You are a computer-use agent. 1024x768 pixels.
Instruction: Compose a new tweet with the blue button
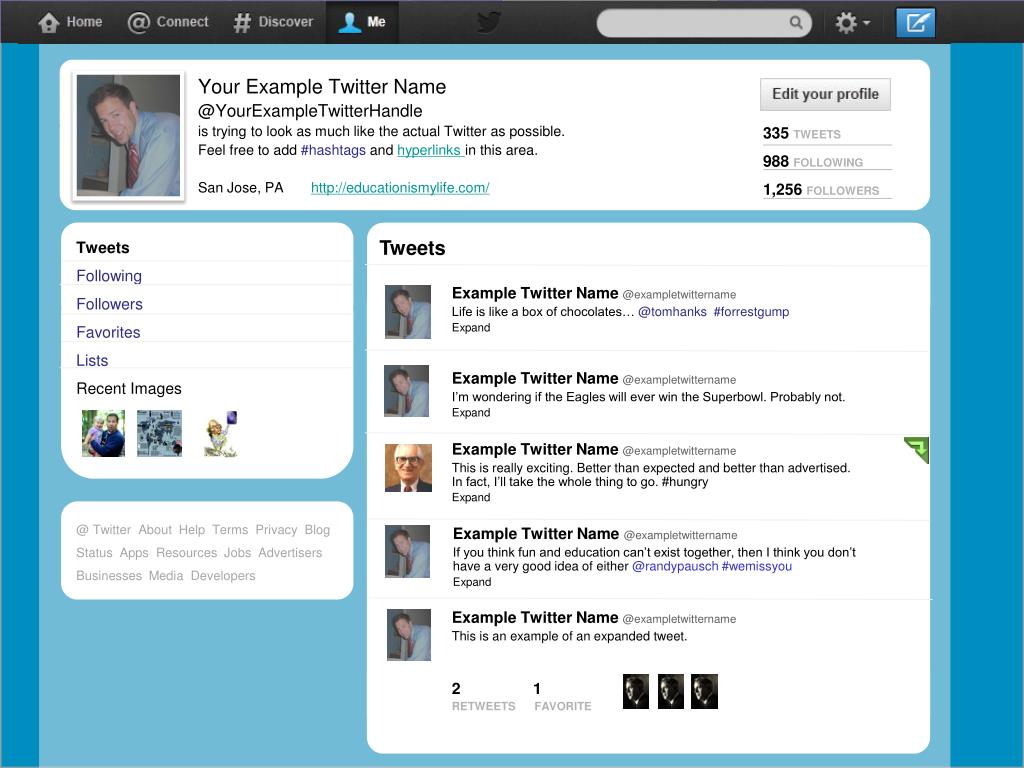coord(915,23)
